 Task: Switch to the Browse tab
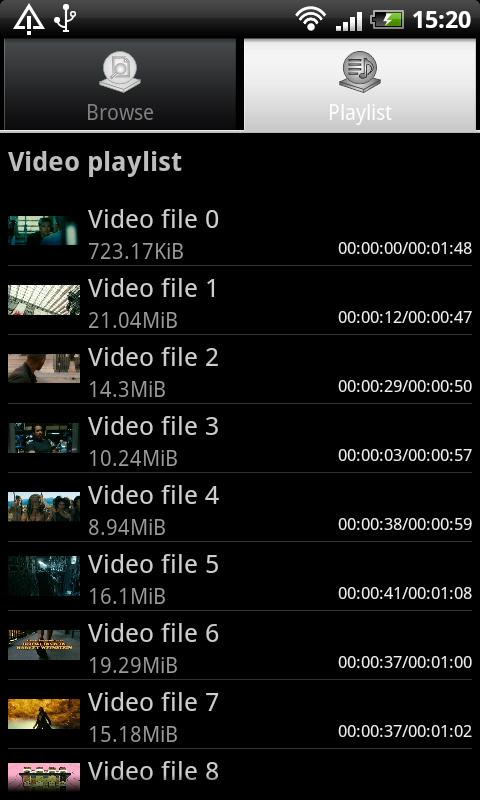[x=120, y=84]
